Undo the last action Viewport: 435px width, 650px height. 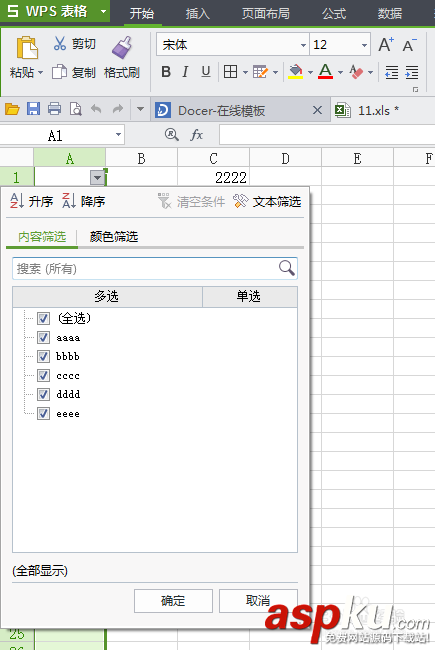(x=96, y=109)
